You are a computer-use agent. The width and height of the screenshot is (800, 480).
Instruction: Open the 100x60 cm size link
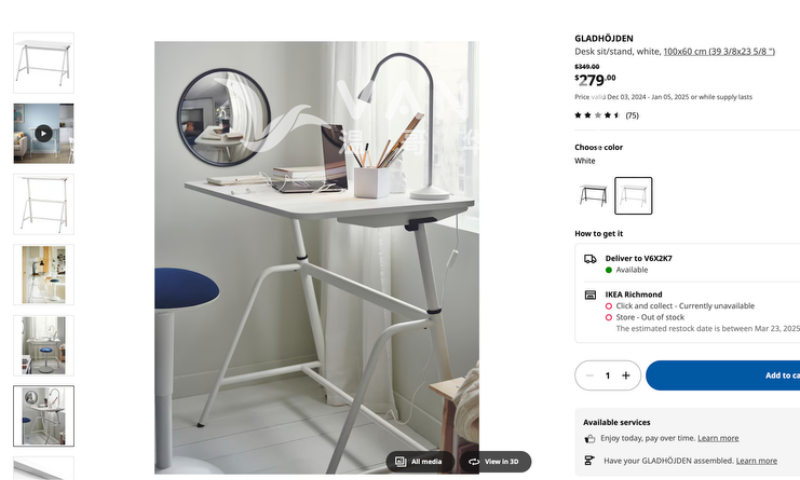[x=719, y=51]
